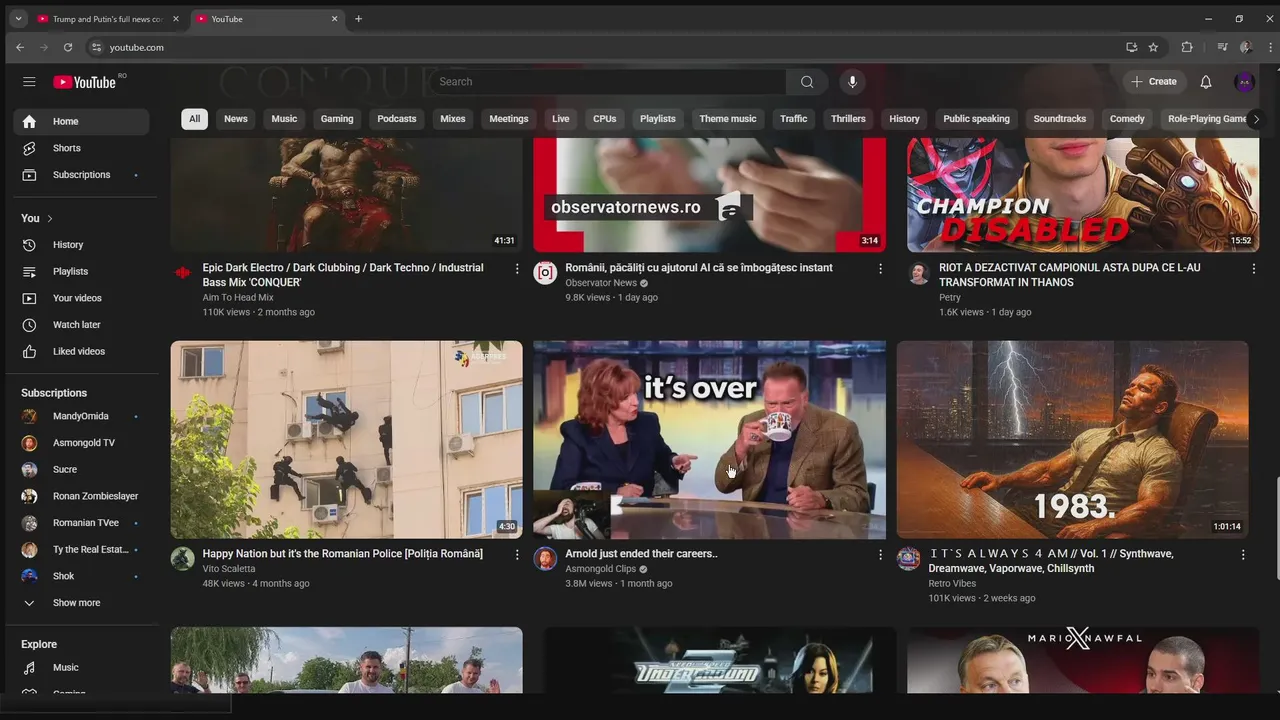Image resolution: width=1280 pixels, height=720 pixels.
Task: Select the News filter chip
Action: (236, 119)
